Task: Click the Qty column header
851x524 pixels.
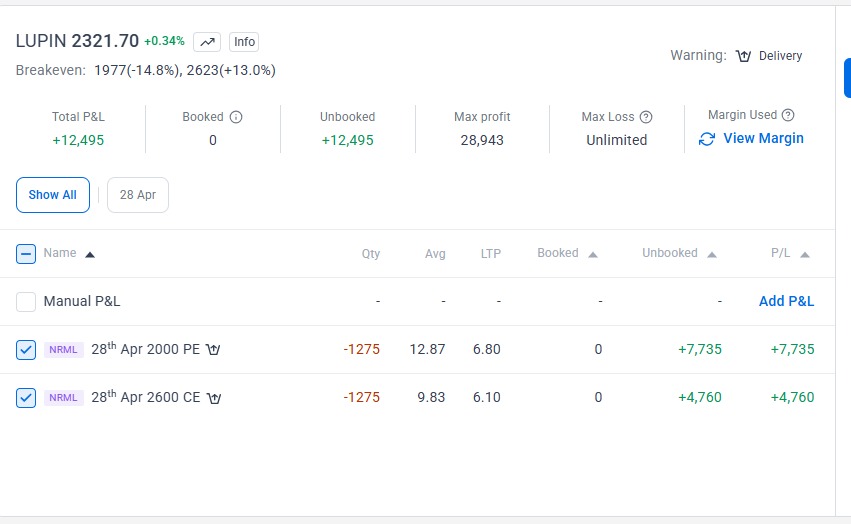Action: (x=371, y=254)
